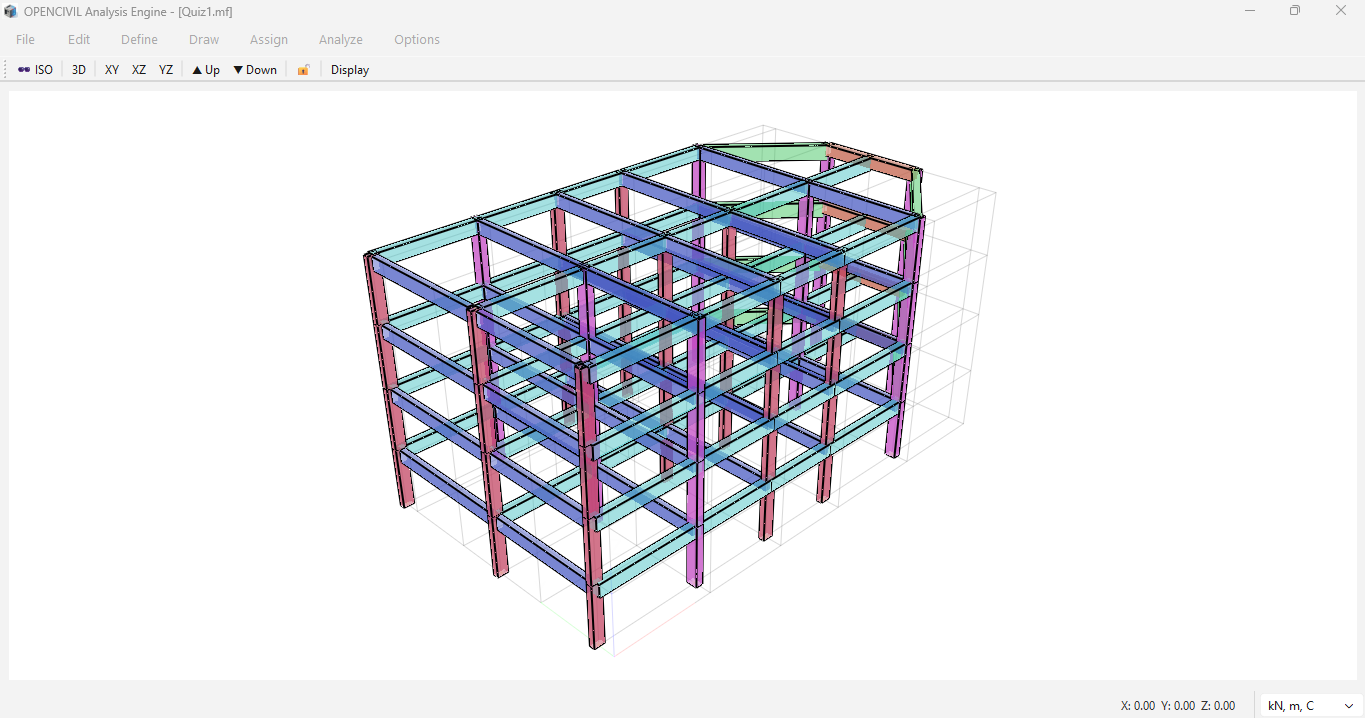Select the YZ plane view

[x=166, y=70]
